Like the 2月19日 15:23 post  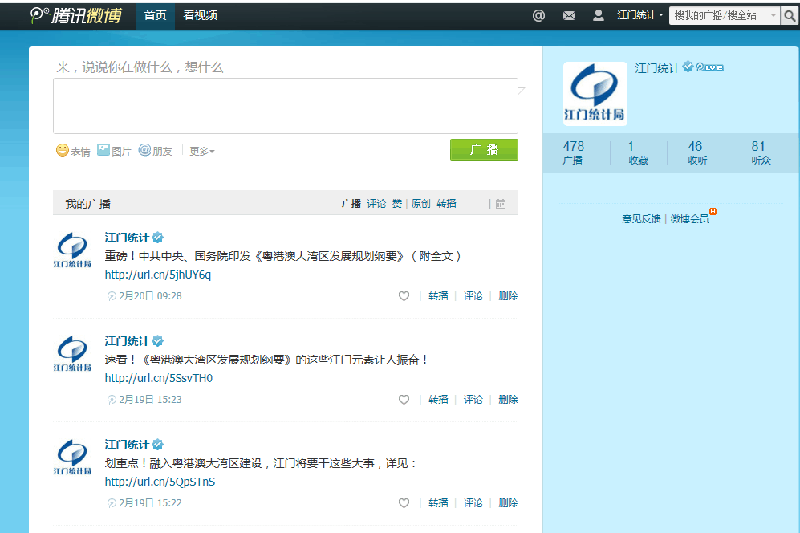click(x=404, y=400)
